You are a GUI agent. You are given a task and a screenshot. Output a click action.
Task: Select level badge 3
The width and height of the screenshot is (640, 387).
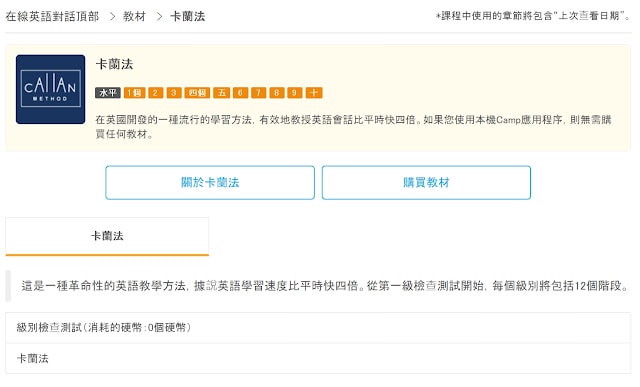coord(174,93)
